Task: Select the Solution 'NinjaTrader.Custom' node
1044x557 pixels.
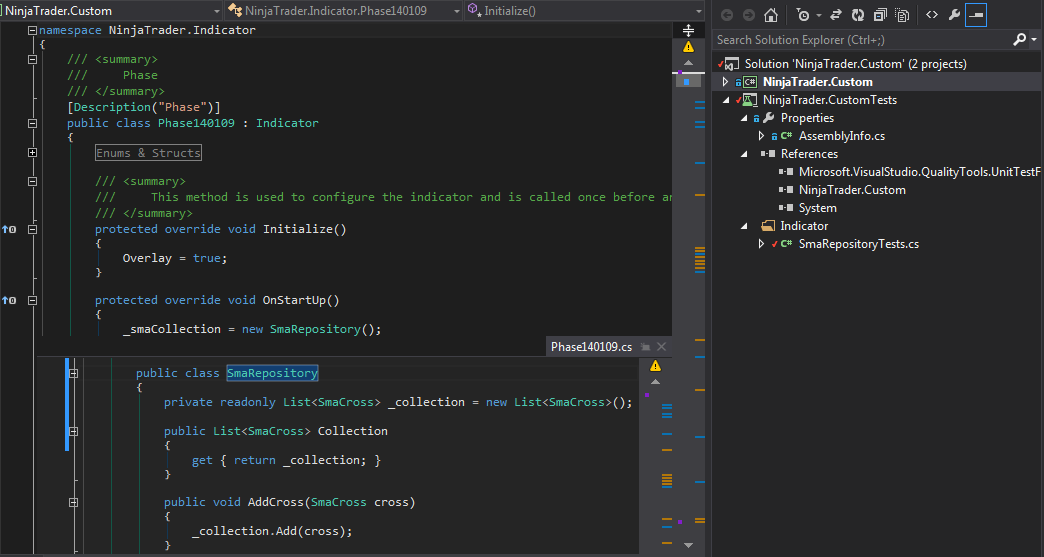Action: coord(855,64)
